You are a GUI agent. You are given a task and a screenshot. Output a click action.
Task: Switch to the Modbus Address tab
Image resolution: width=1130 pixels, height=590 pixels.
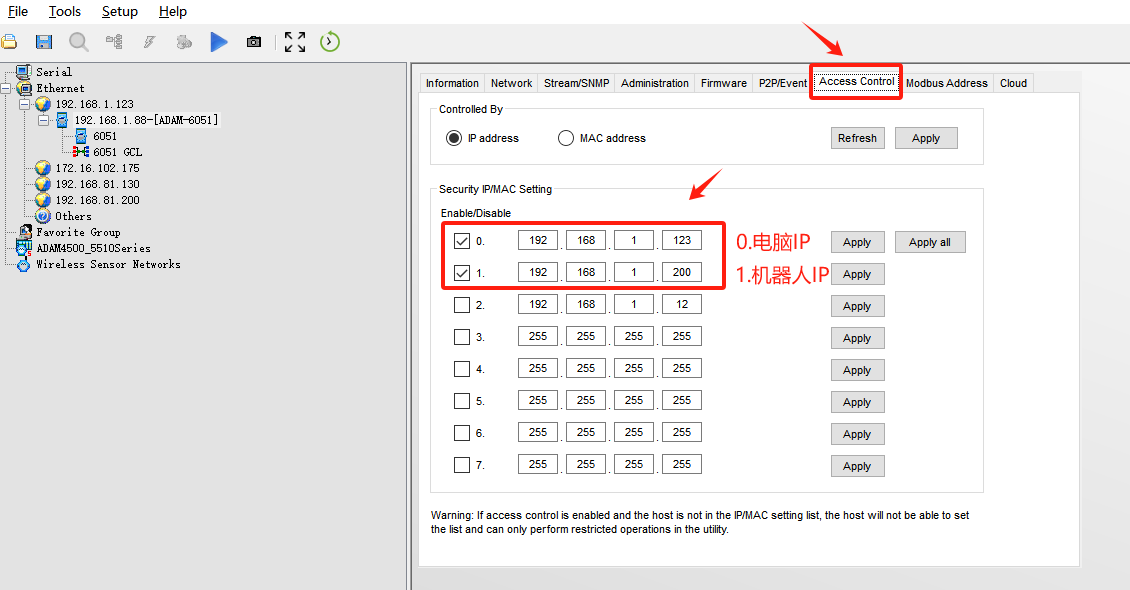tap(946, 83)
